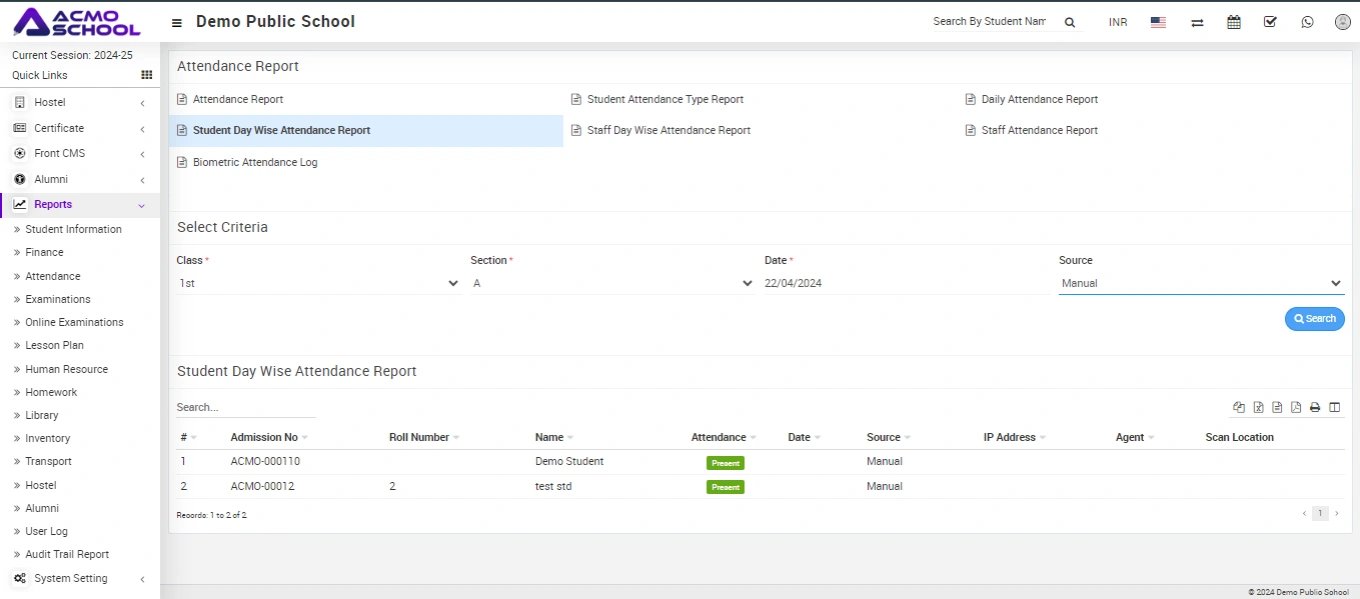
Task: Open the Source dropdown showing Manual
Action: 1200,284
